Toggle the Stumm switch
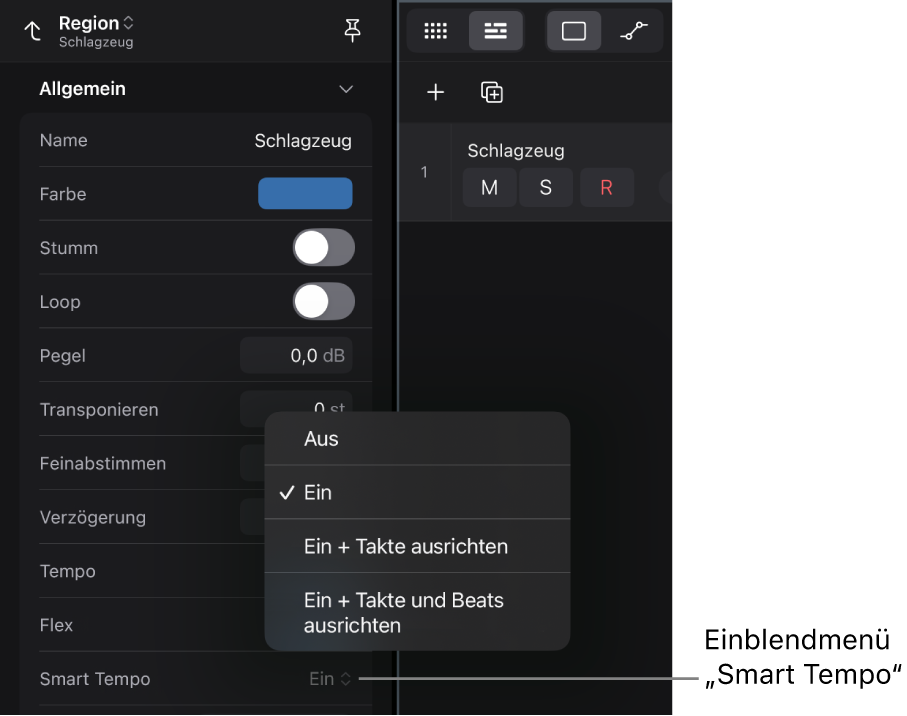 click(x=323, y=248)
